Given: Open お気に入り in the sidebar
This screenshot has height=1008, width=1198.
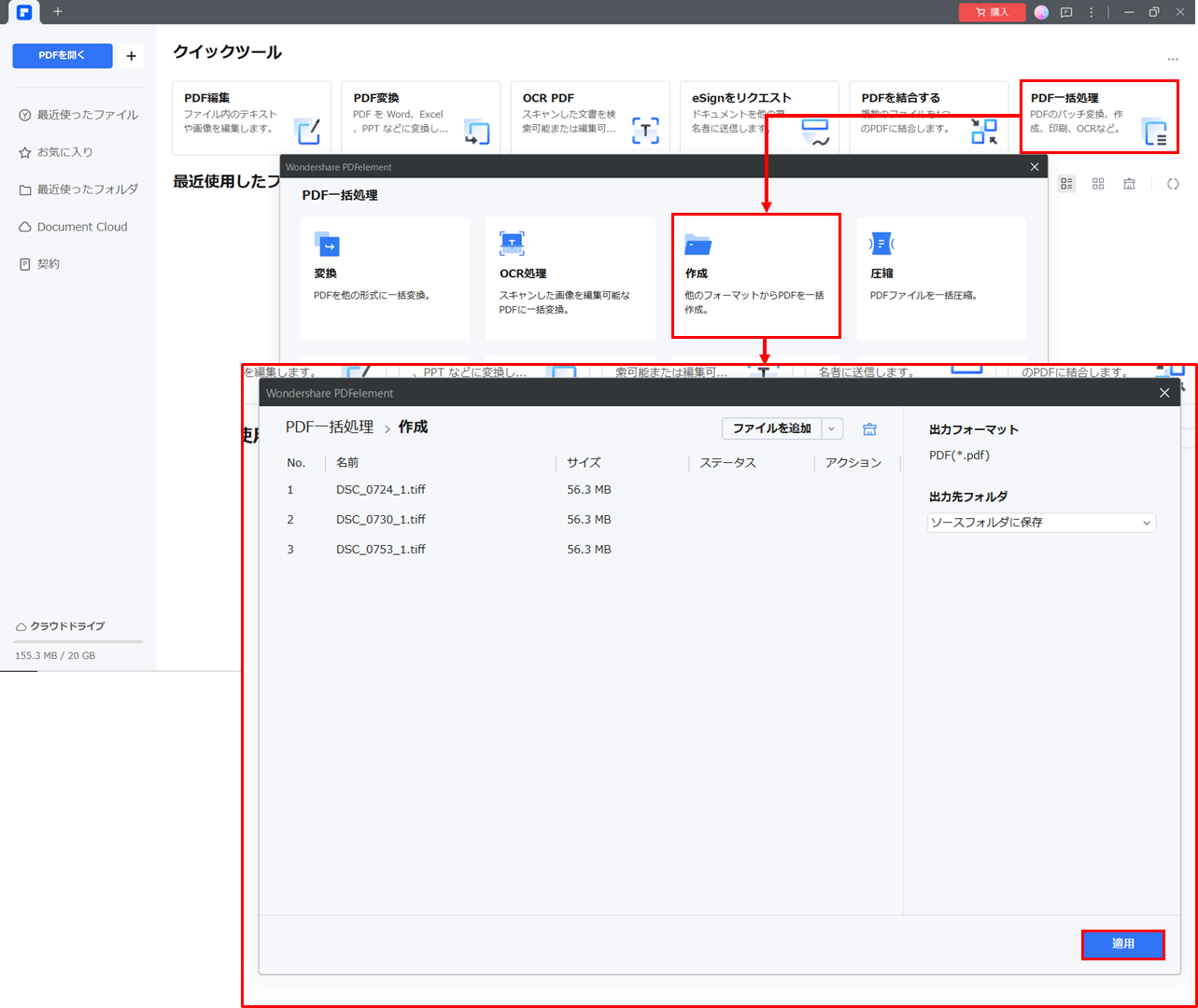Looking at the screenshot, I should pyautogui.click(x=56, y=152).
